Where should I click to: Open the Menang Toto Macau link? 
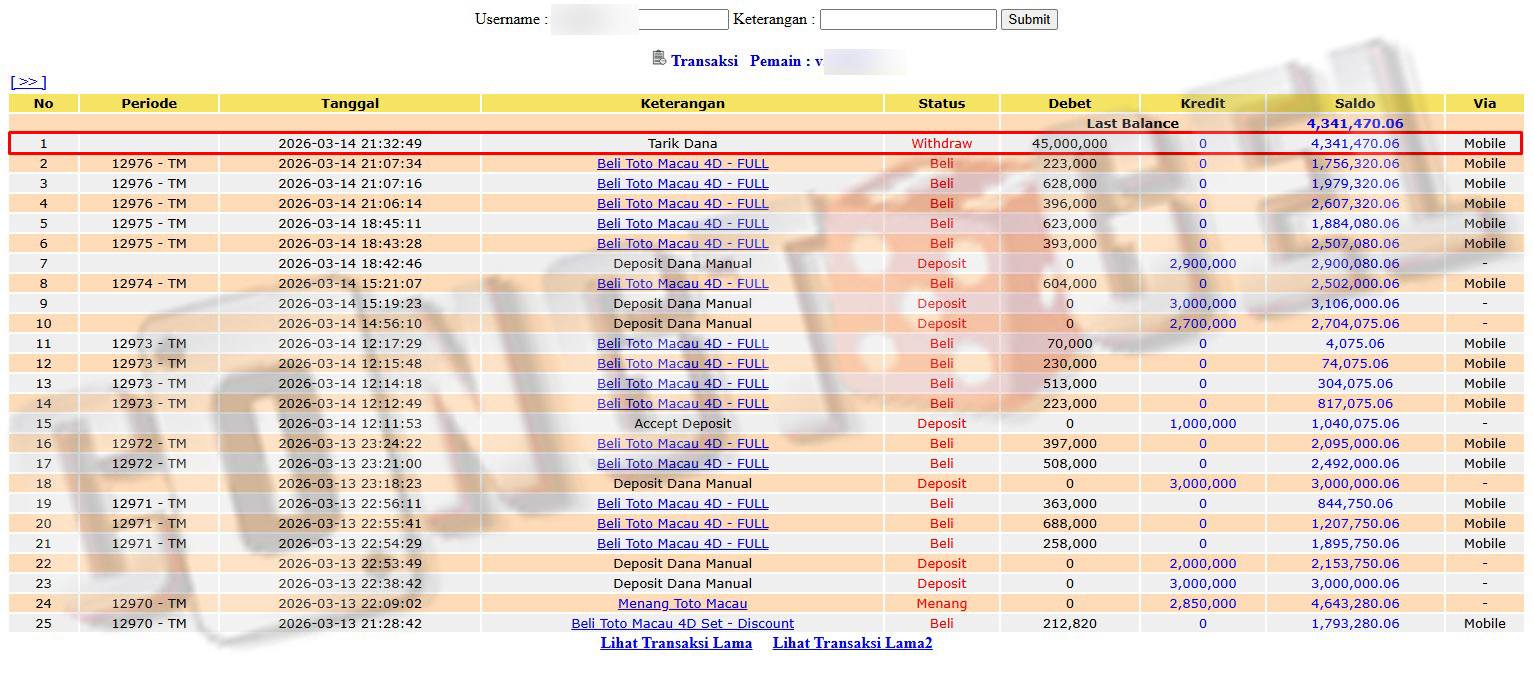(682, 604)
